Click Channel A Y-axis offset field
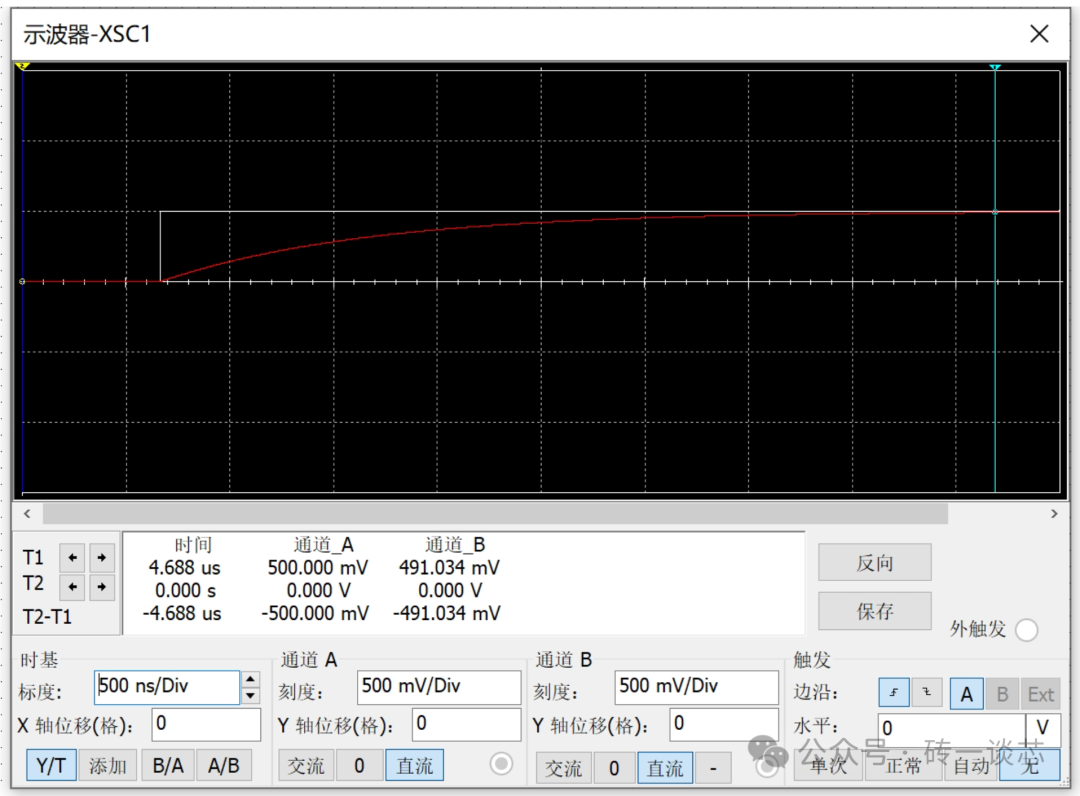1080x796 pixels. click(x=466, y=724)
